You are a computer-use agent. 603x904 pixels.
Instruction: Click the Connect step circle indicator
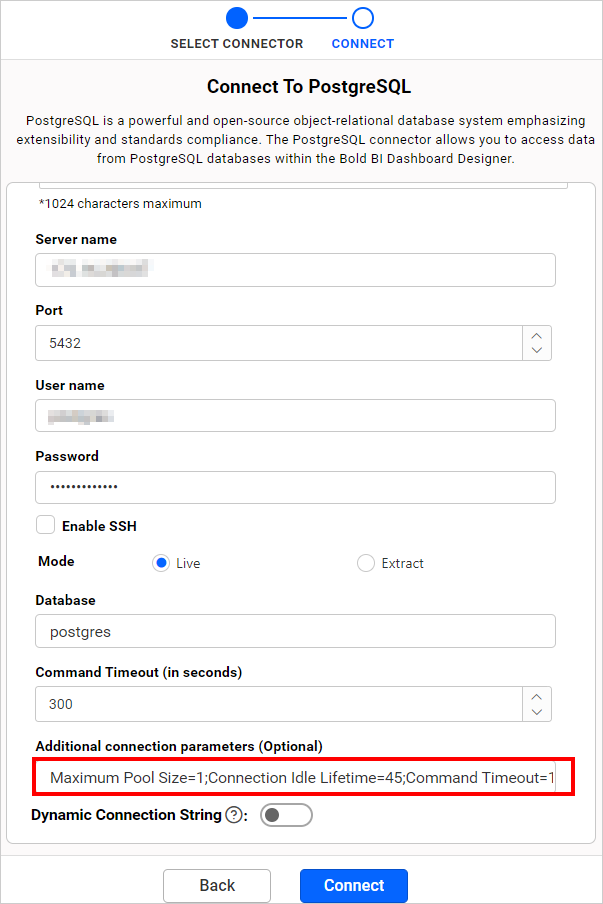point(363,17)
